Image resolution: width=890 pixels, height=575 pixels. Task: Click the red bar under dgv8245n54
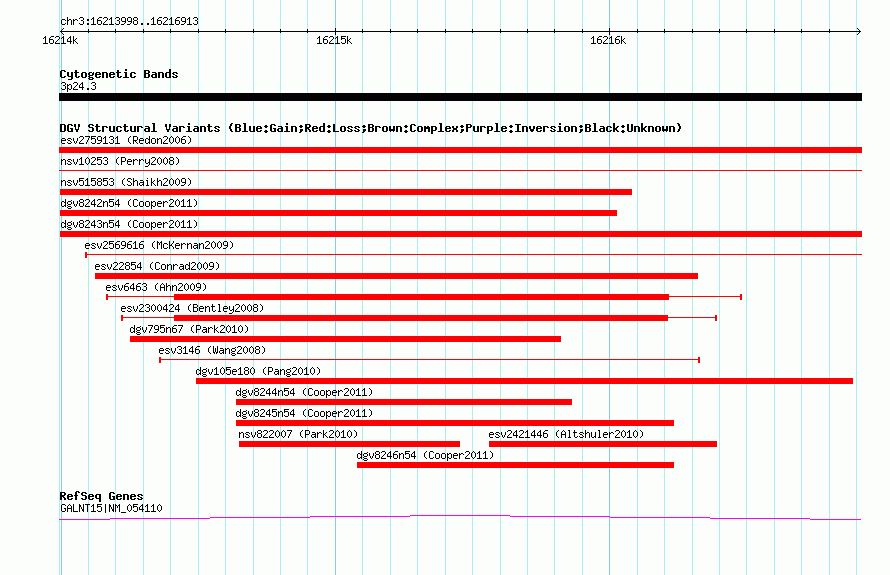[455, 423]
